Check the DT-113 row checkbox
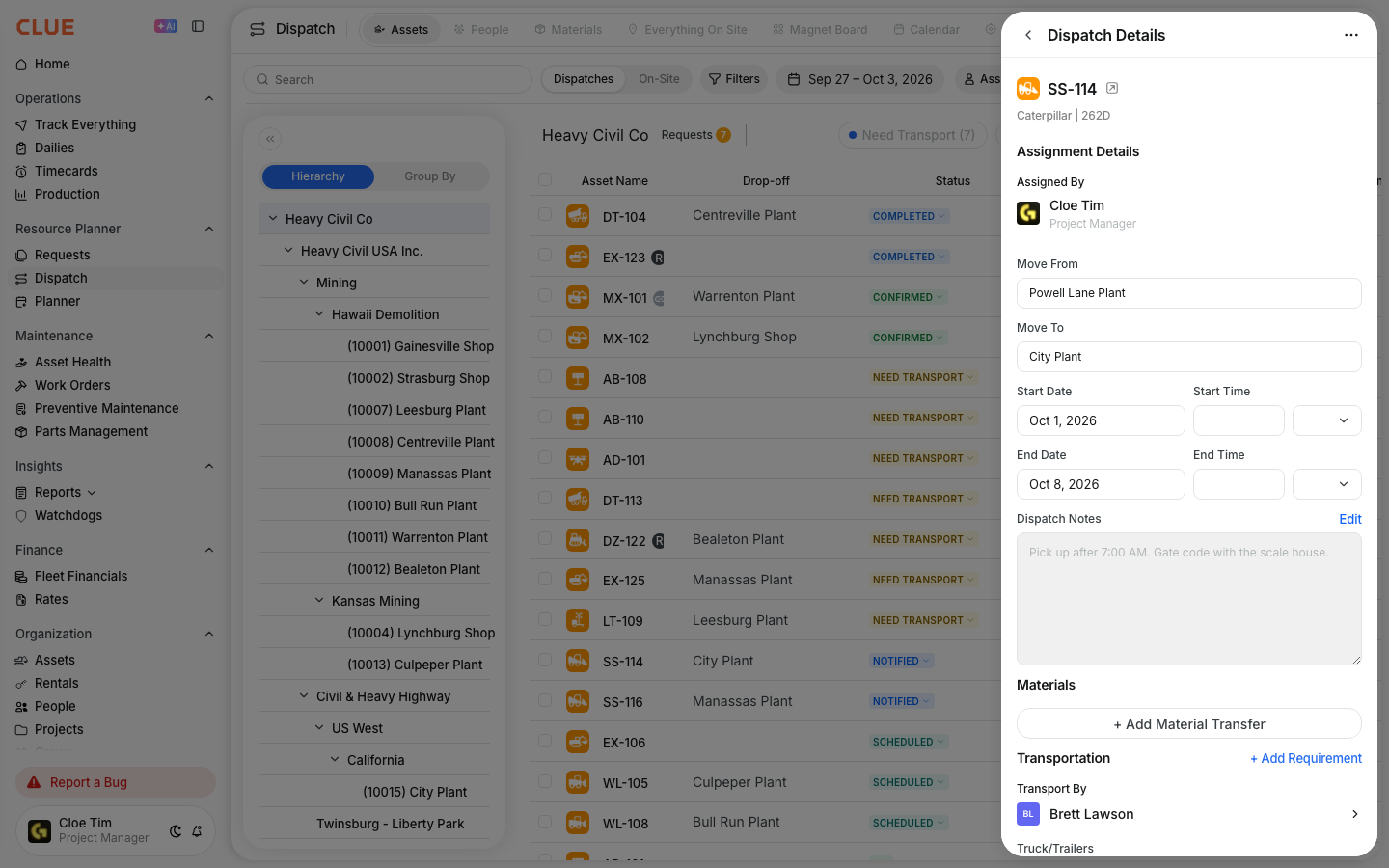Image resolution: width=1389 pixels, height=868 pixels. (x=545, y=499)
